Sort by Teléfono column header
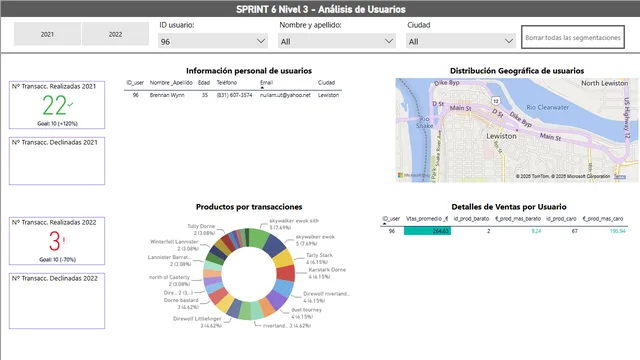Screen dimensions: 640x360 pos(227,82)
